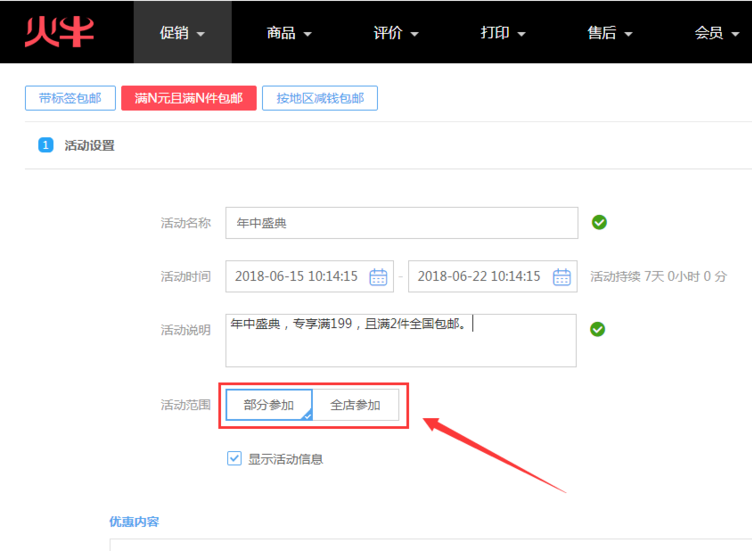Screen dimensions: 752x551
Task: Expand the dropdown arrow beside 打印
Action: coord(522,34)
